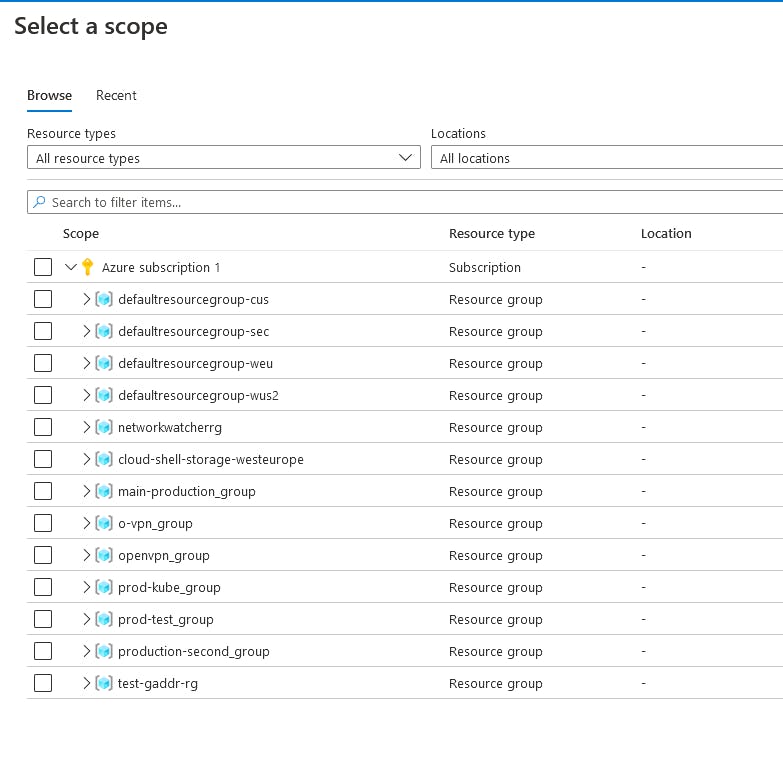Expand the defaultresourcegroup-weu node
Screen dimensions: 783x780
coord(86,363)
